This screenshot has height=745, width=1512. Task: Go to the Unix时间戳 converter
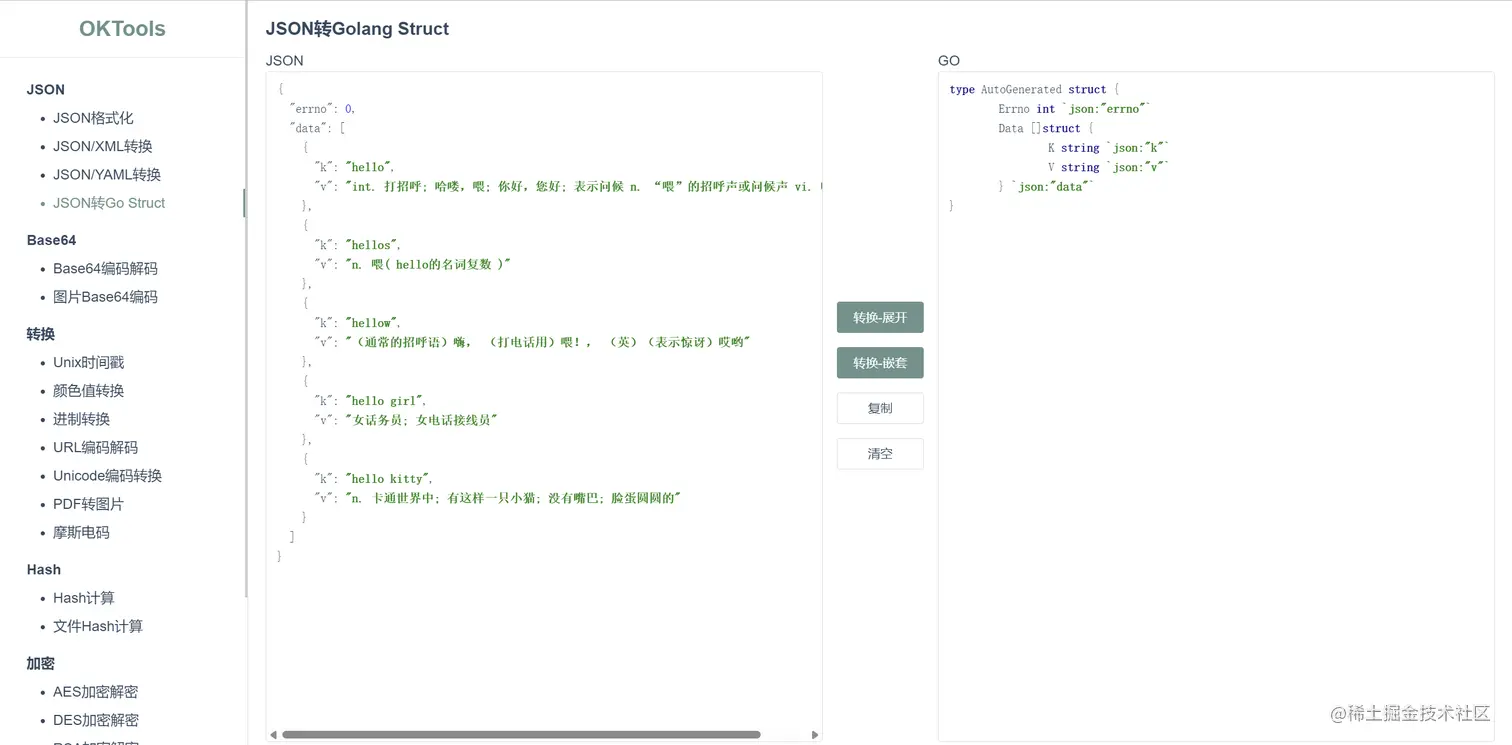click(x=89, y=362)
